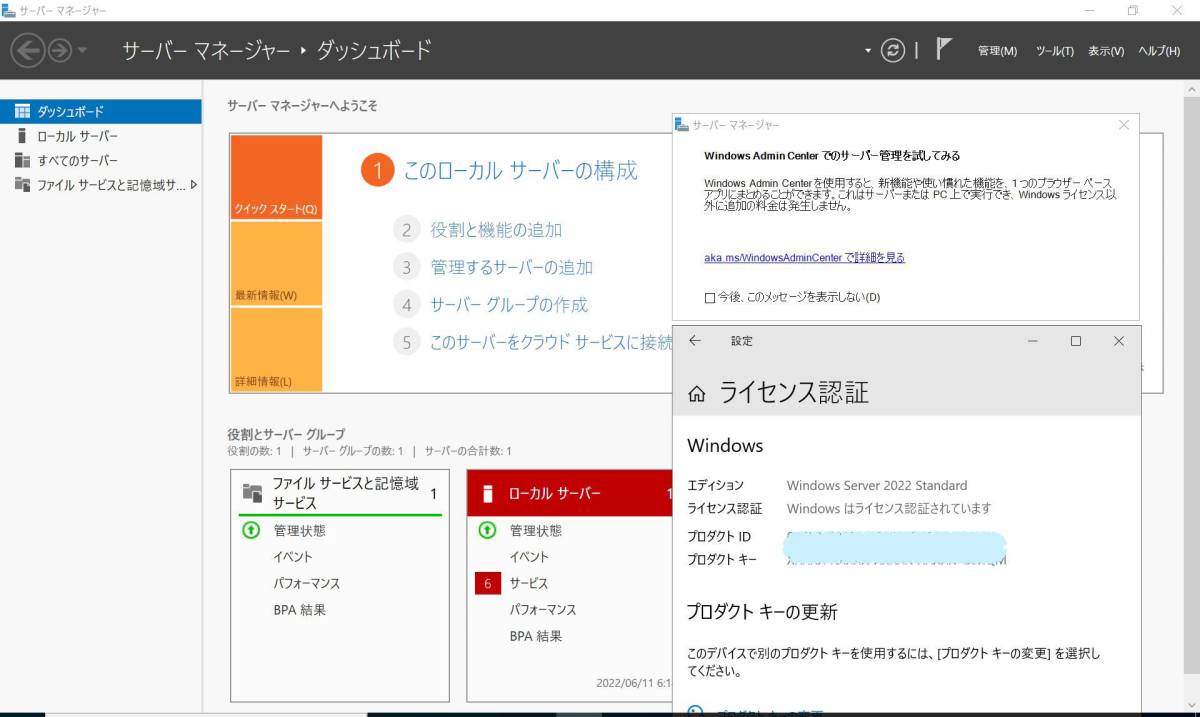Click パフォーマンス in the file services tile

(307, 583)
